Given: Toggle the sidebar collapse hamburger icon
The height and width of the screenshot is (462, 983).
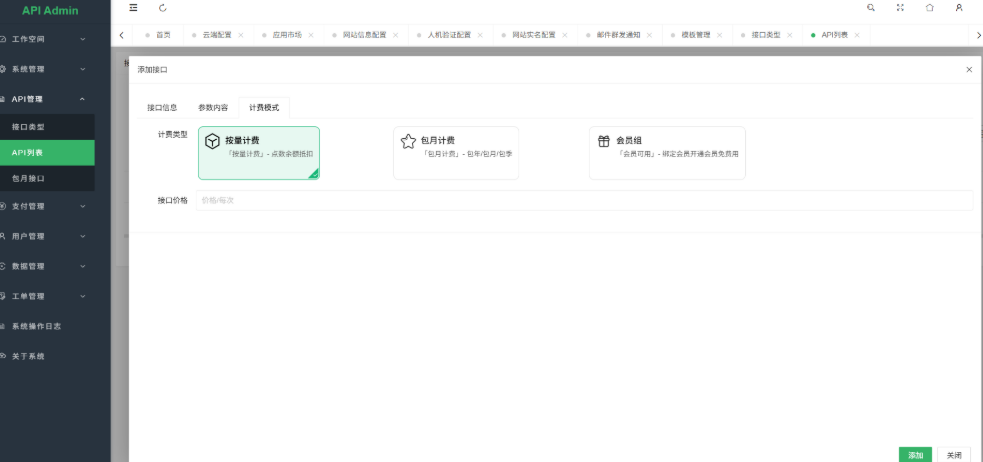Looking at the screenshot, I should (134, 8).
